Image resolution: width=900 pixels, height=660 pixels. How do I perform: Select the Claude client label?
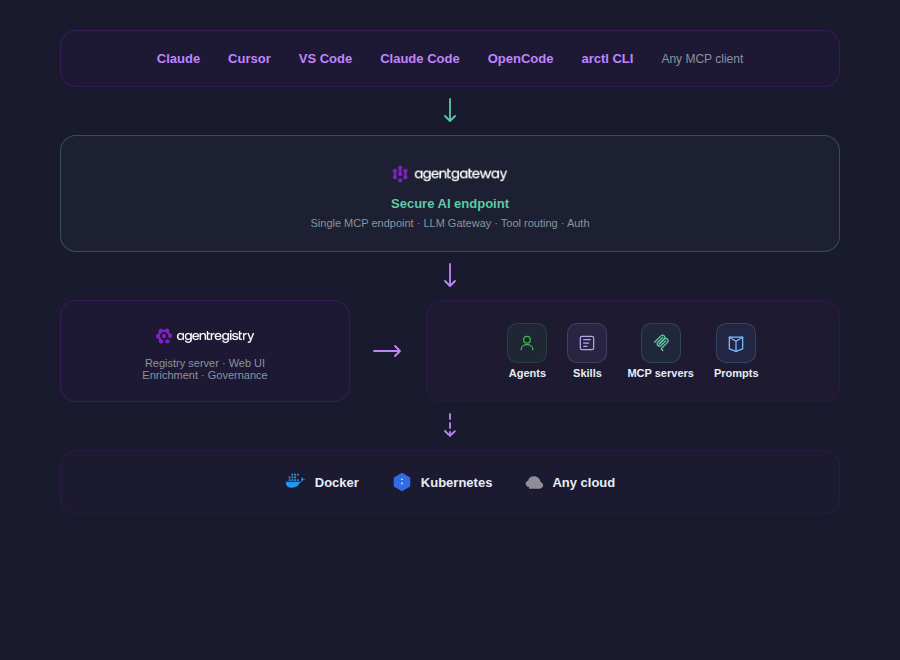pyautogui.click(x=179, y=59)
